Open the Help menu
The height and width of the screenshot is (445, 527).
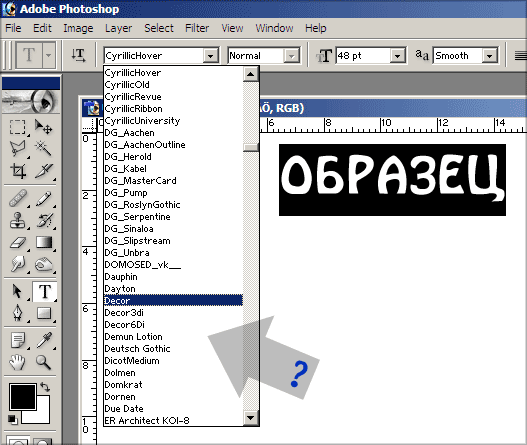[316, 28]
